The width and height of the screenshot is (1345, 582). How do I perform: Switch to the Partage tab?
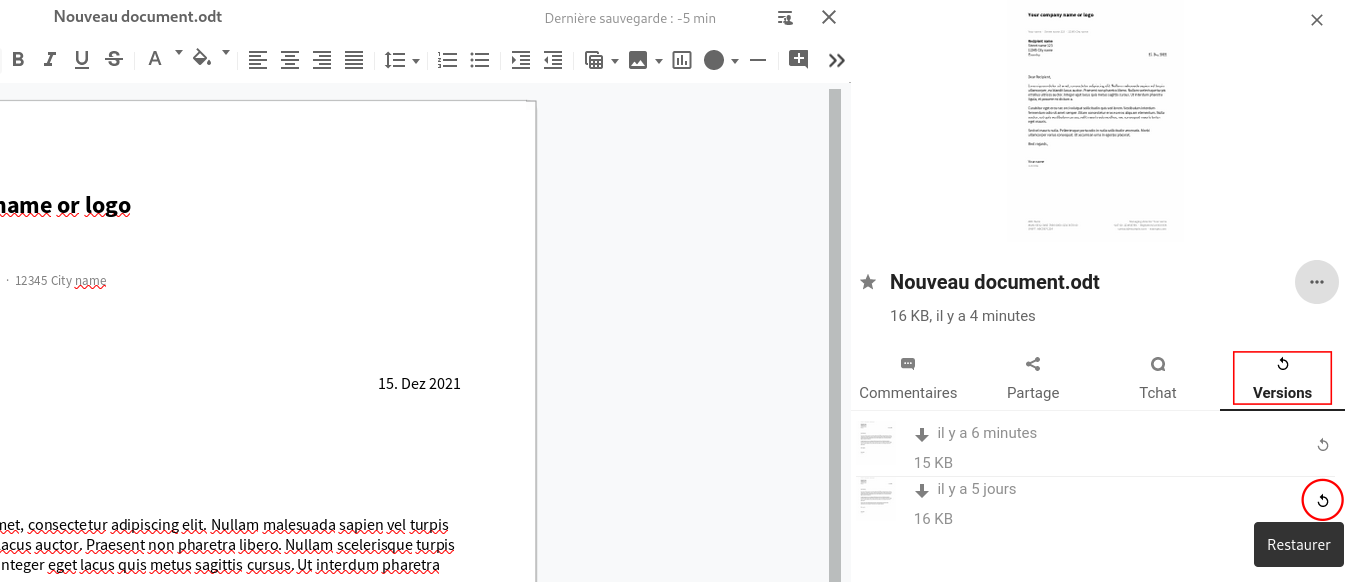[x=1033, y=378]
